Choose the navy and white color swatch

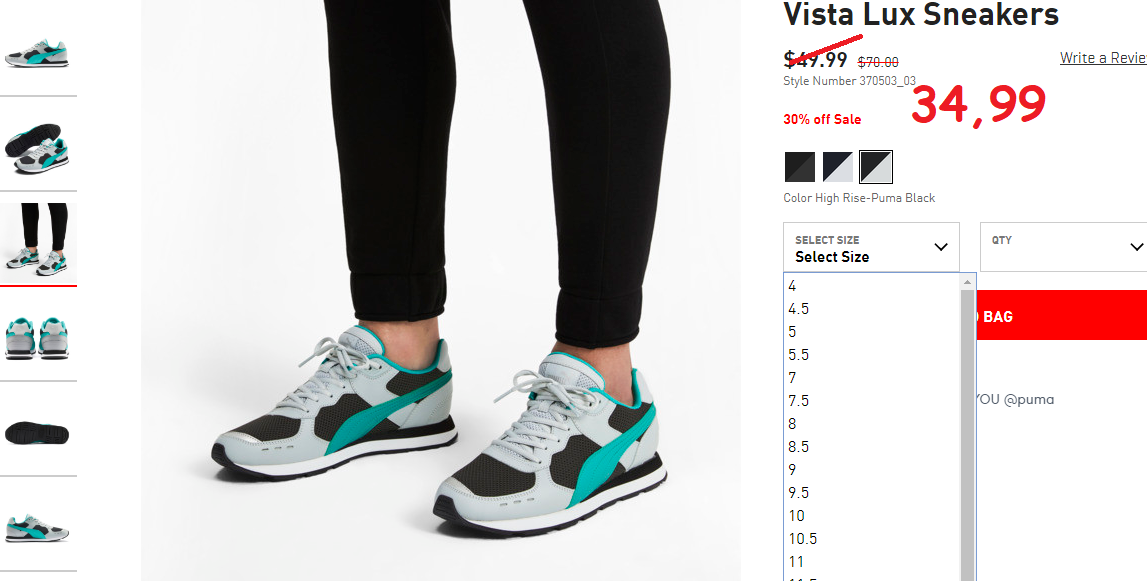click(838, 167)
